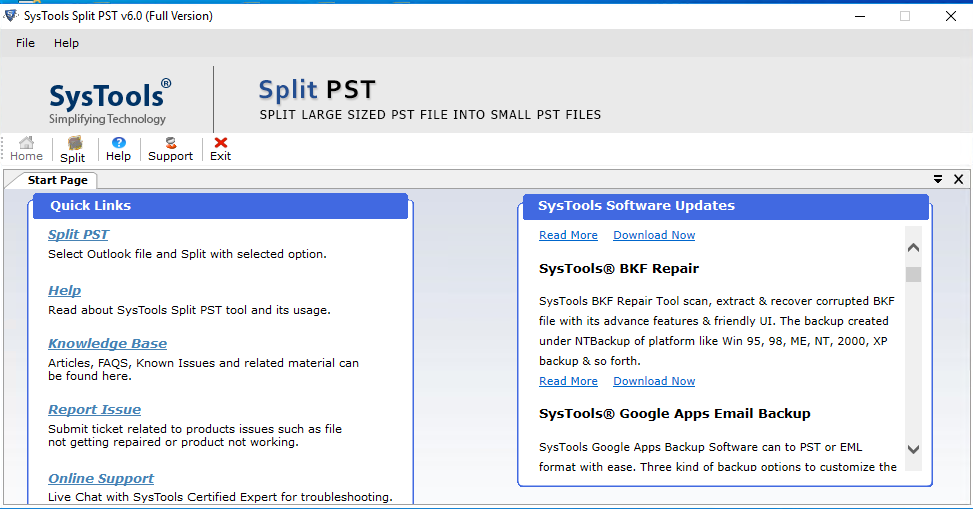Click the SysTools Software Updates header
This screenshot has height=509, width=973.
click(x=725, y=206)
